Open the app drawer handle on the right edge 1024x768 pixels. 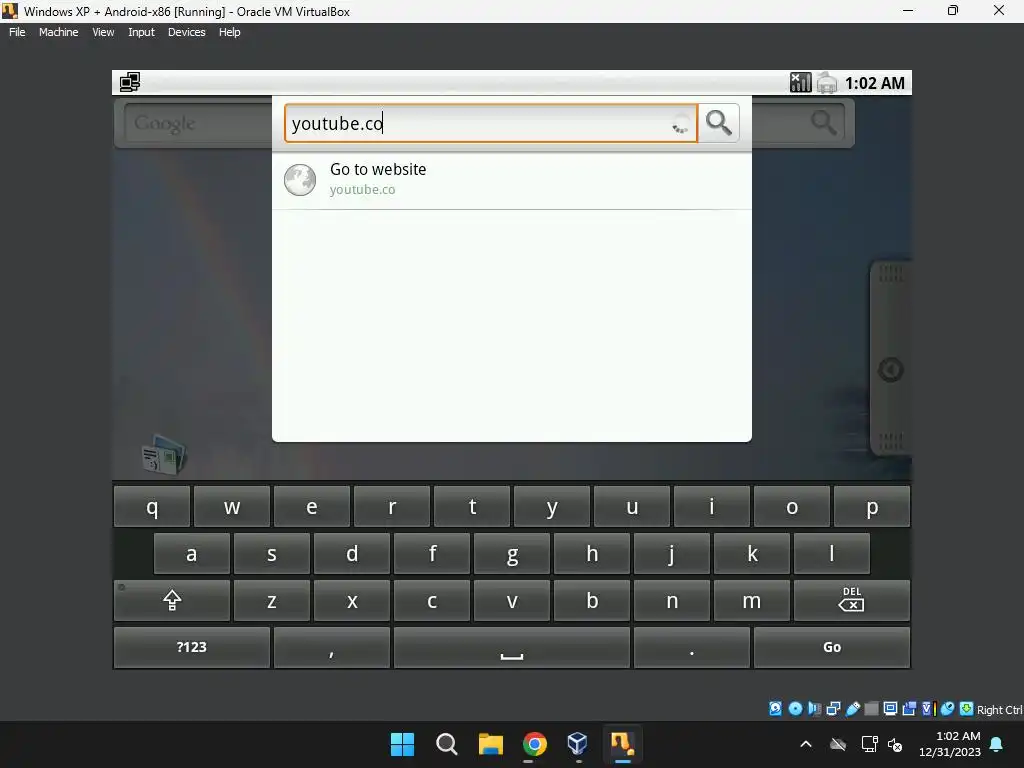(x=891, y=359)
